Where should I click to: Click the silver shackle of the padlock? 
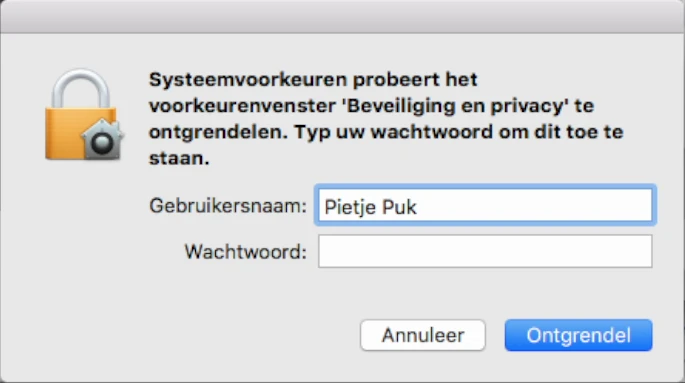(81, 89)
